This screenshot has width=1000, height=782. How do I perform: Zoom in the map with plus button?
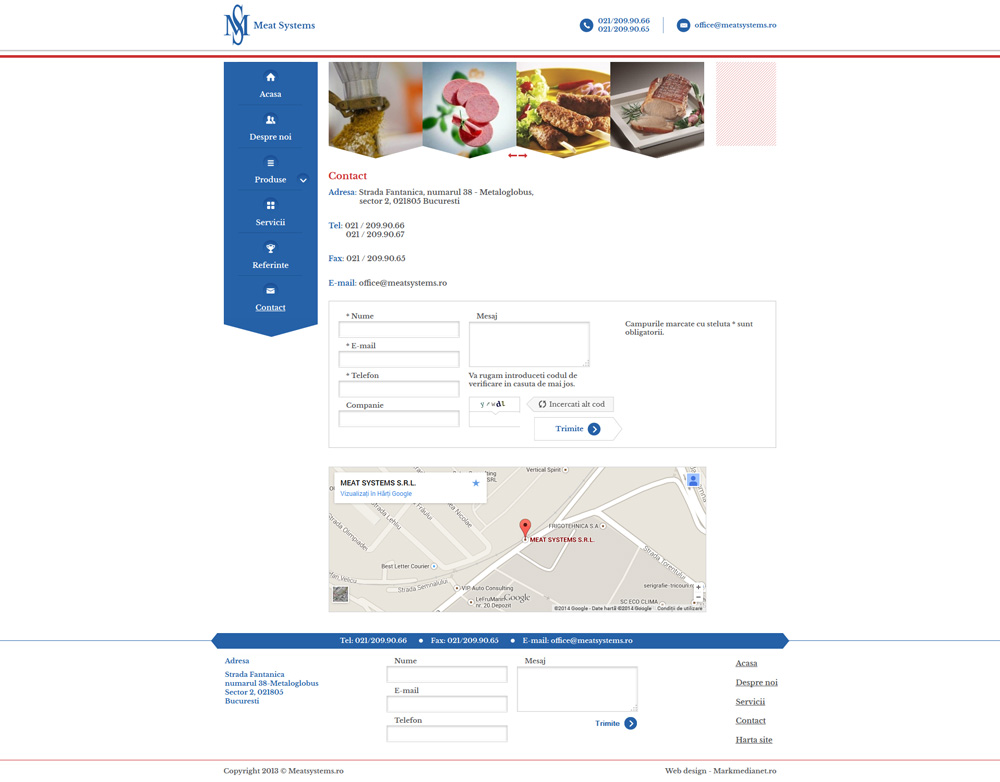tap(698, 588)
